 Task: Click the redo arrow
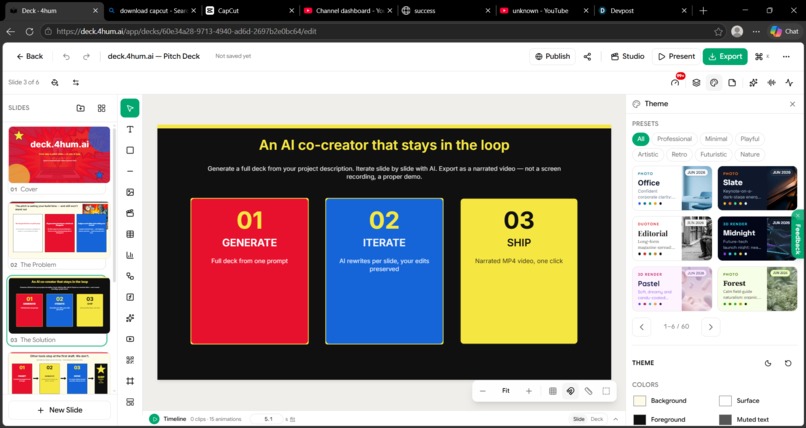86,57
